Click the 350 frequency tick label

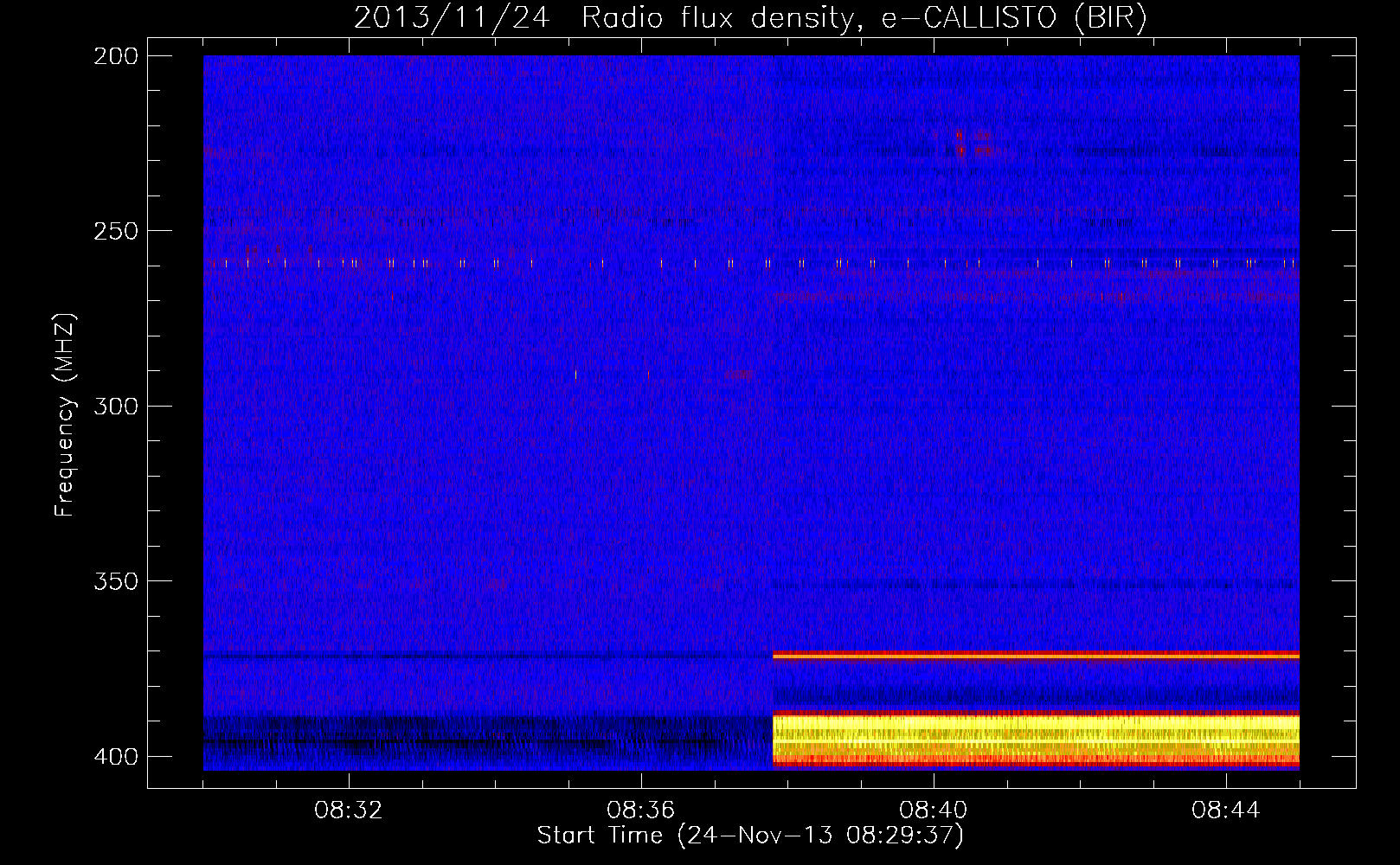115,581
